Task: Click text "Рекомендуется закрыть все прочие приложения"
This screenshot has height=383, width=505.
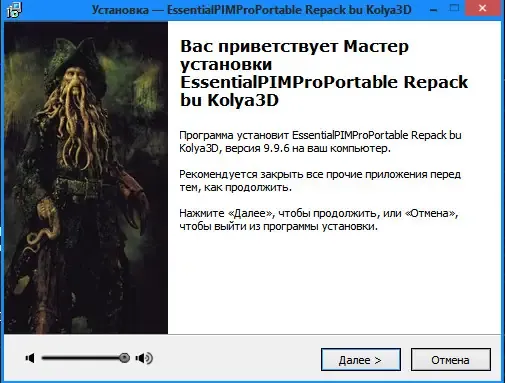Action: (x=303, y=174)
